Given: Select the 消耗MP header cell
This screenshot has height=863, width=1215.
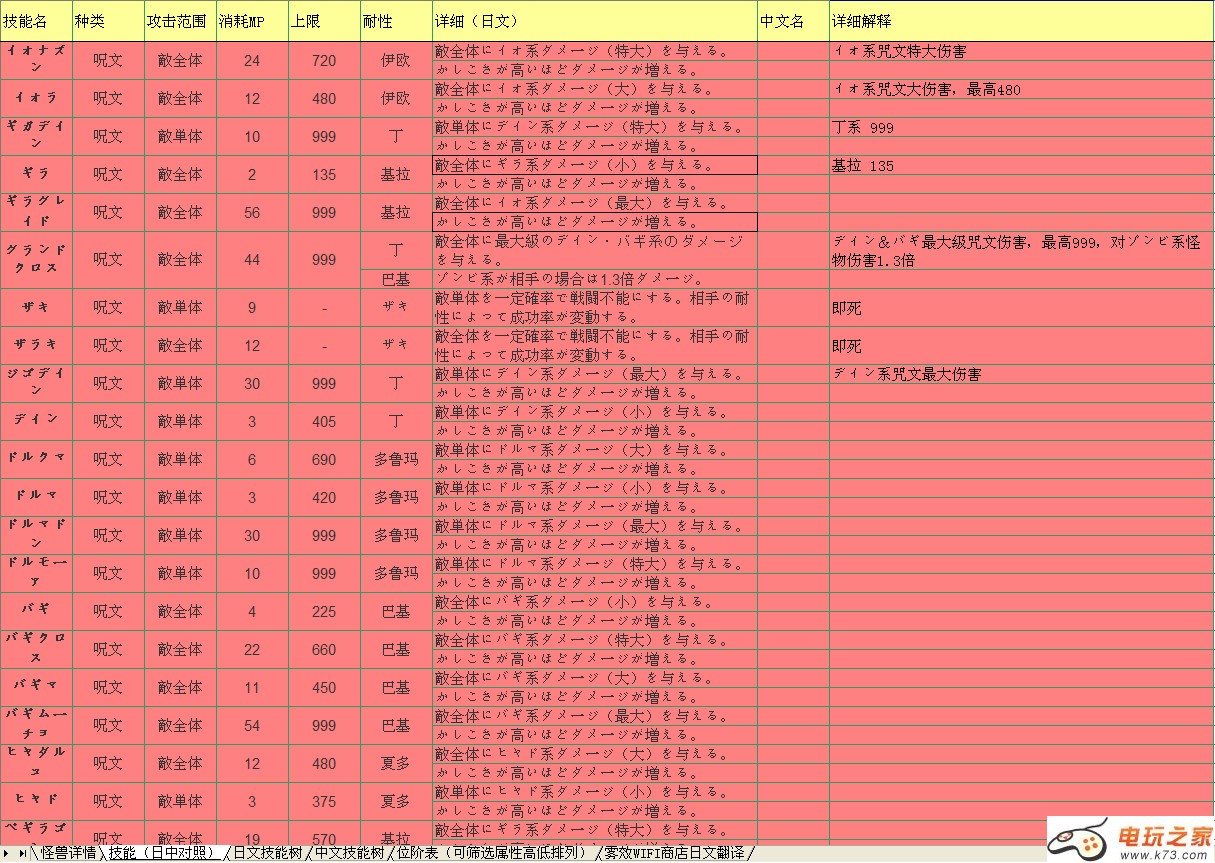Looking at the screenshot, I should [x=252, y=21].
